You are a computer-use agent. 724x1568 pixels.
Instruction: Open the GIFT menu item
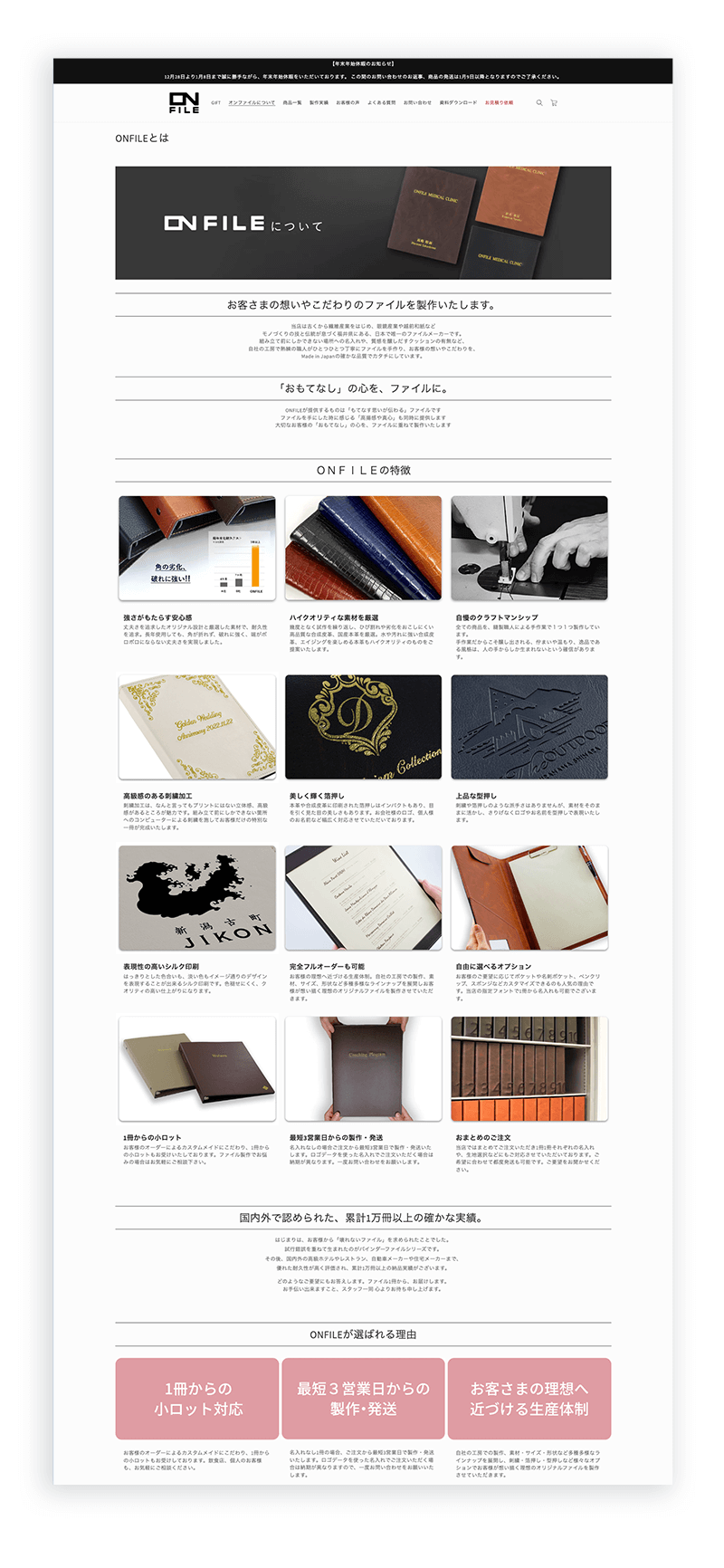pyautogui.click(x=216, y=103)
